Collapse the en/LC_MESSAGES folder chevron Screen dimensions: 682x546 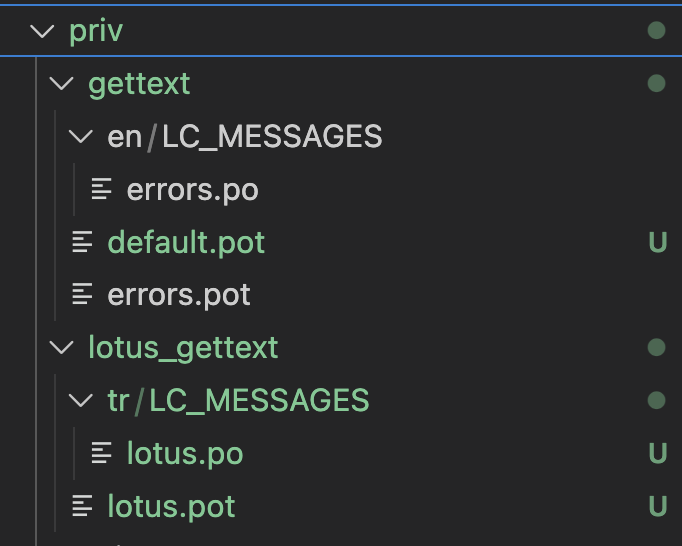pos(81,137)
